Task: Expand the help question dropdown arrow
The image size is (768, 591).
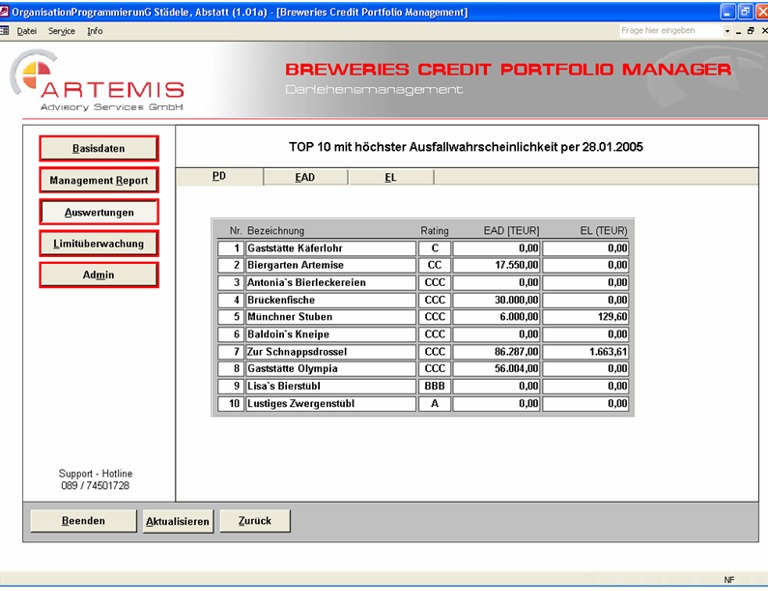Action: click(727, 31)
